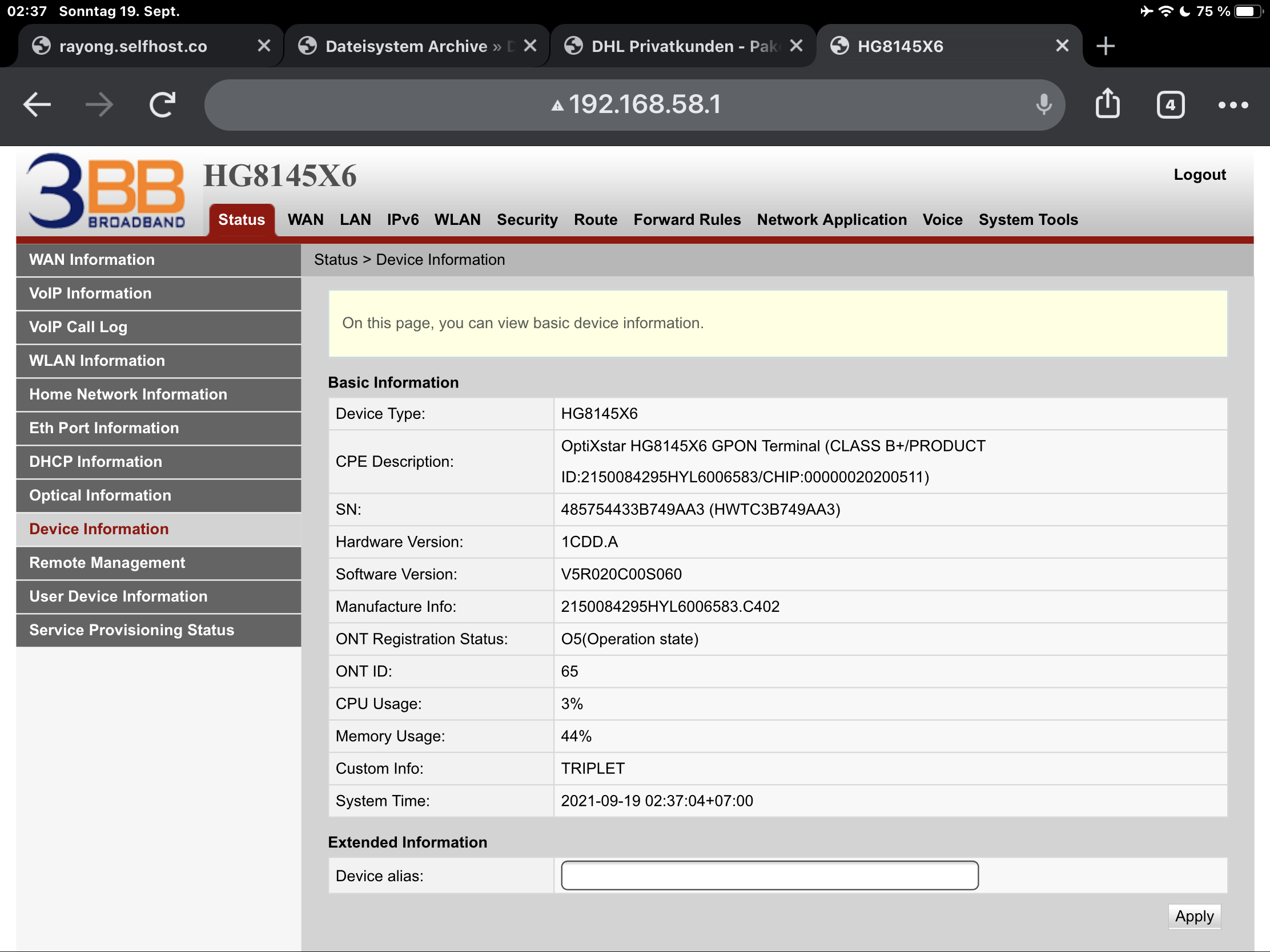Tap the address bar showing 192.168.58.1
Image resolution: width=1270 pixels, height=952 pixels.
tap(634, 105)
